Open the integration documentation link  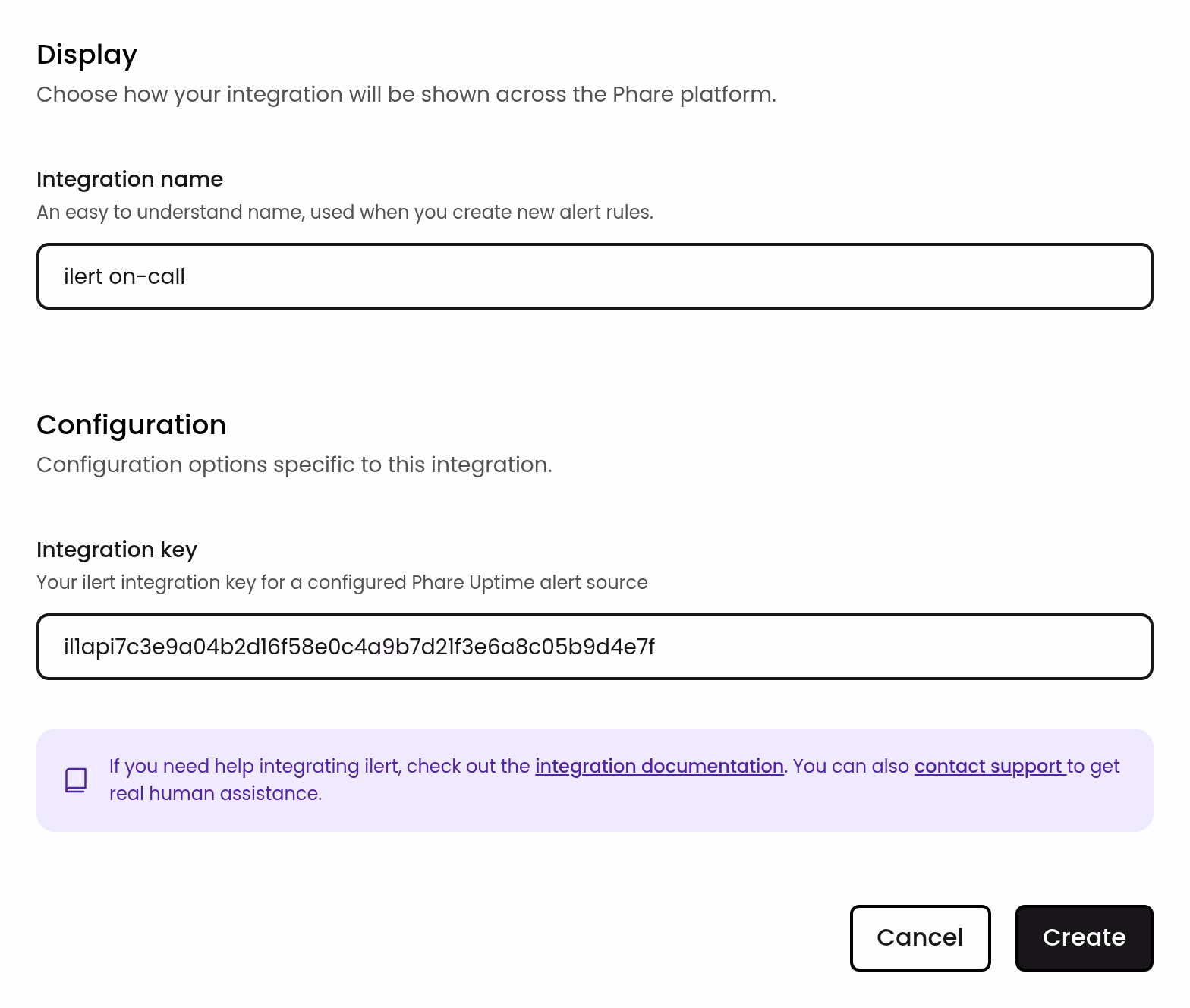660,766
